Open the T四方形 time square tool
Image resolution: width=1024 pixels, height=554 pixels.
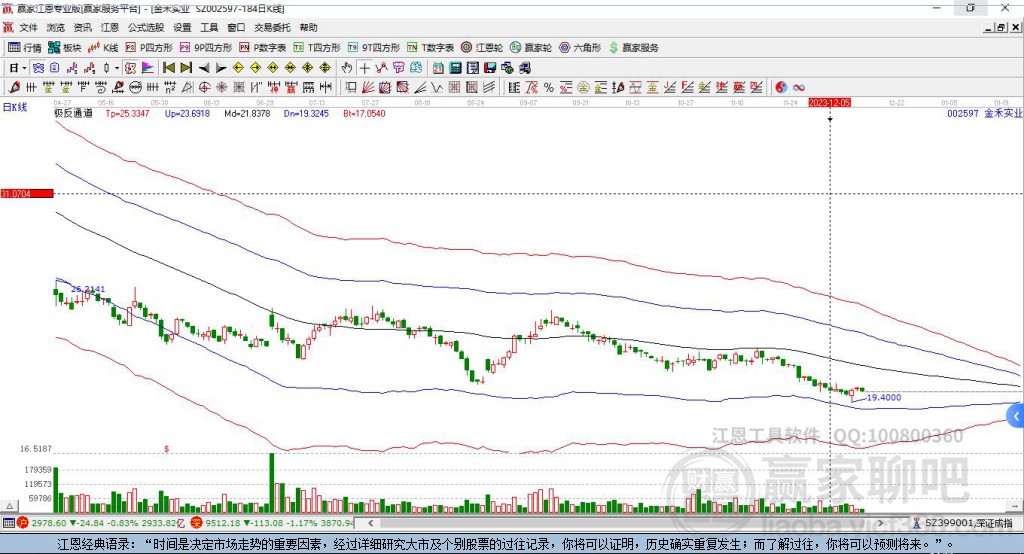317,48
